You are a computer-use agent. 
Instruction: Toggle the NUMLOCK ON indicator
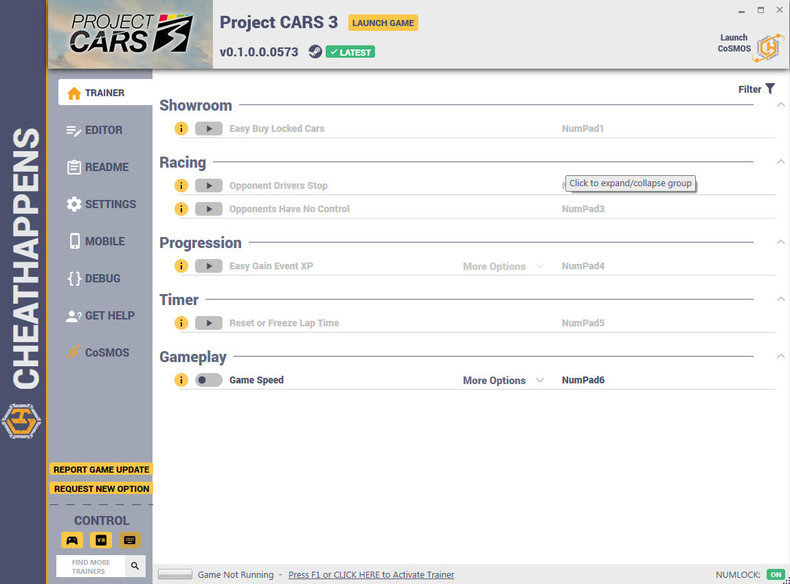pos(776,574)
